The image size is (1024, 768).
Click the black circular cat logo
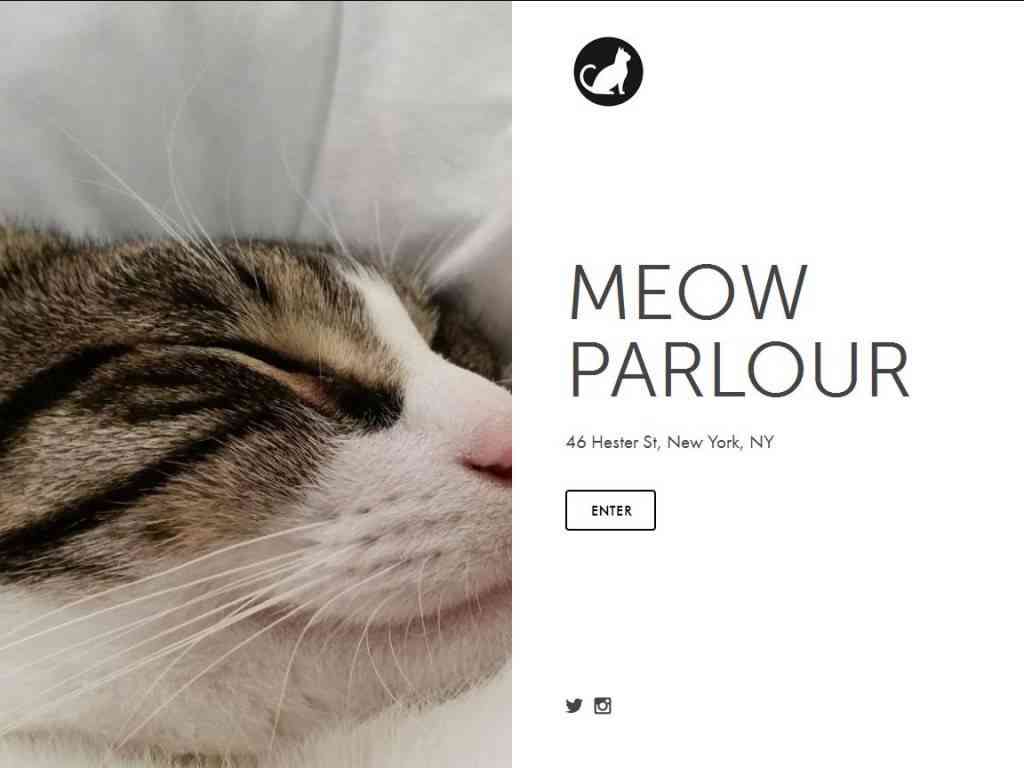pyautogui.click(x=608, y=71)
